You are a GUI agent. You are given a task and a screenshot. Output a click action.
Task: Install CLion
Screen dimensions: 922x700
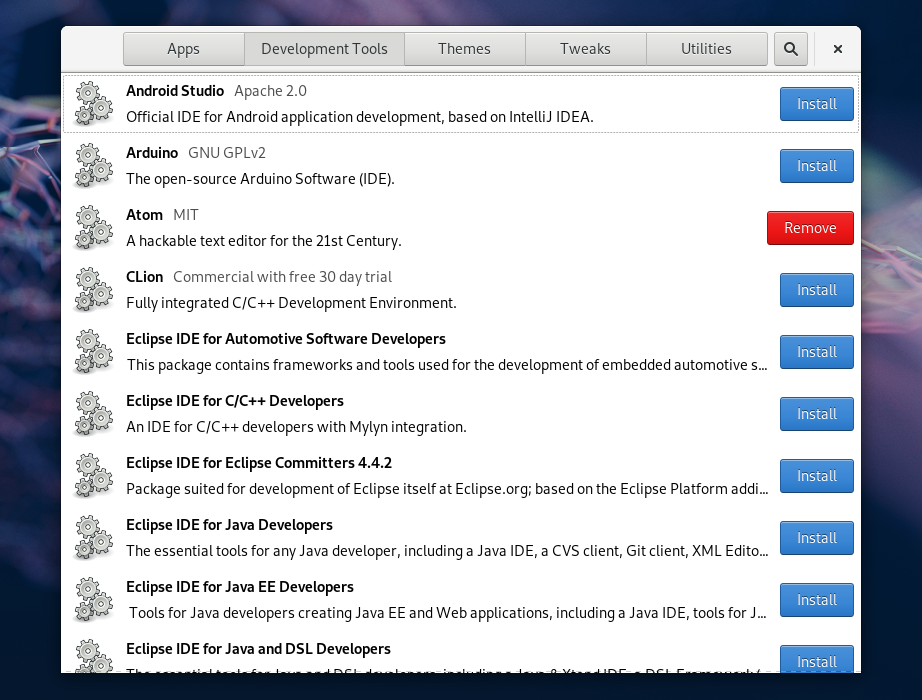click(x=816, y=289)
